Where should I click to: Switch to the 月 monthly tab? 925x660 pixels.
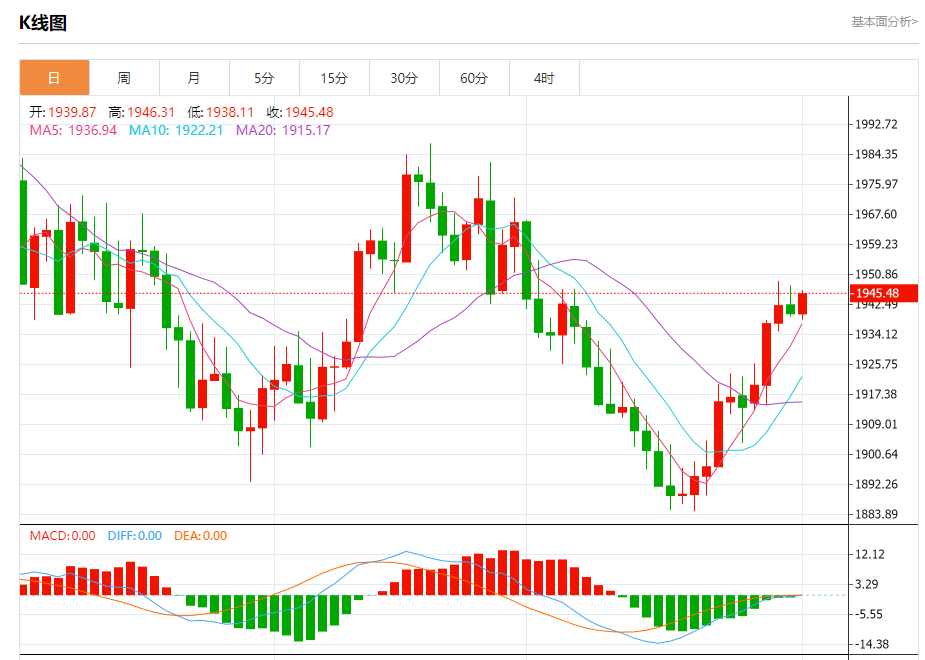[x=194, y=77]
